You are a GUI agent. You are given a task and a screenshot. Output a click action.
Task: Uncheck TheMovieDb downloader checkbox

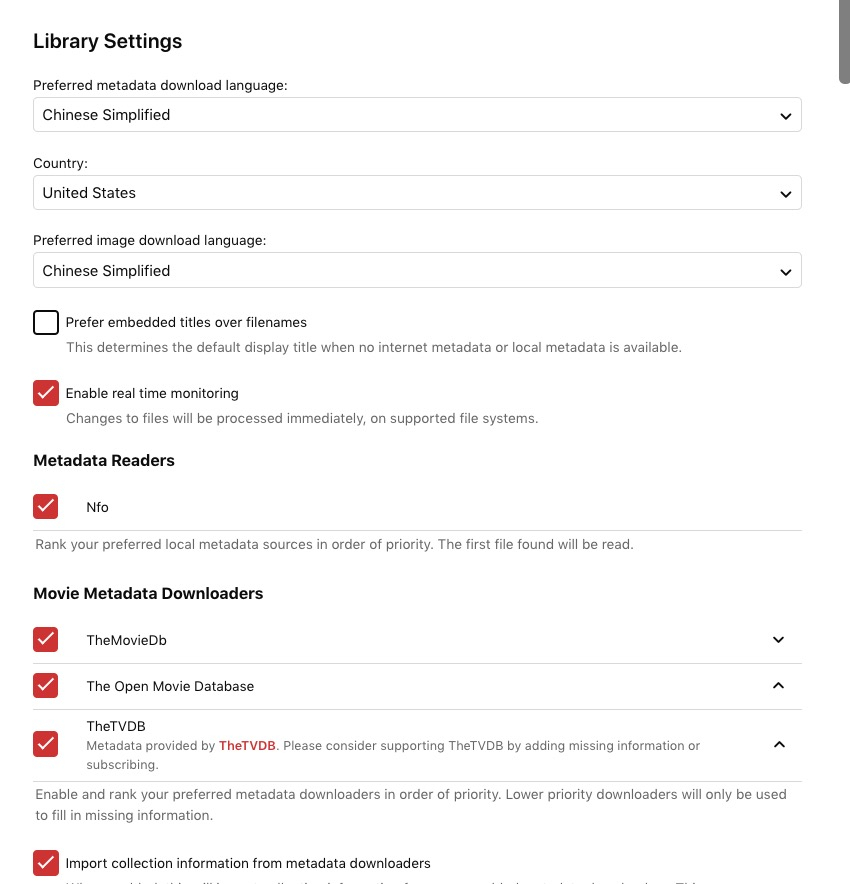46,640
